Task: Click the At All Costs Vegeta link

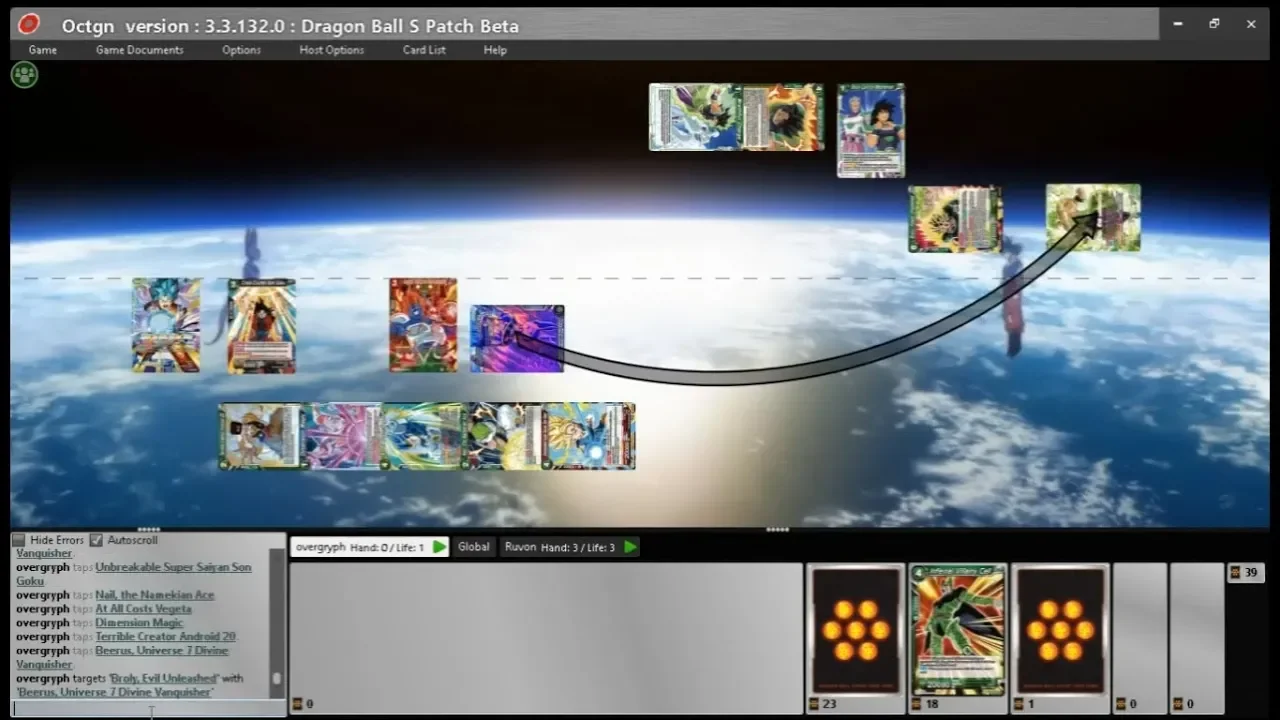Action: (x=143, y=609)
